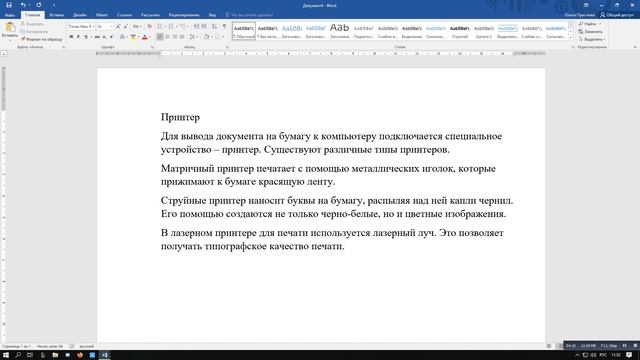The height and width of the screenshot is (360, 640).
Task: Switch to the View (Вид) tab
Action: [212, 15]
